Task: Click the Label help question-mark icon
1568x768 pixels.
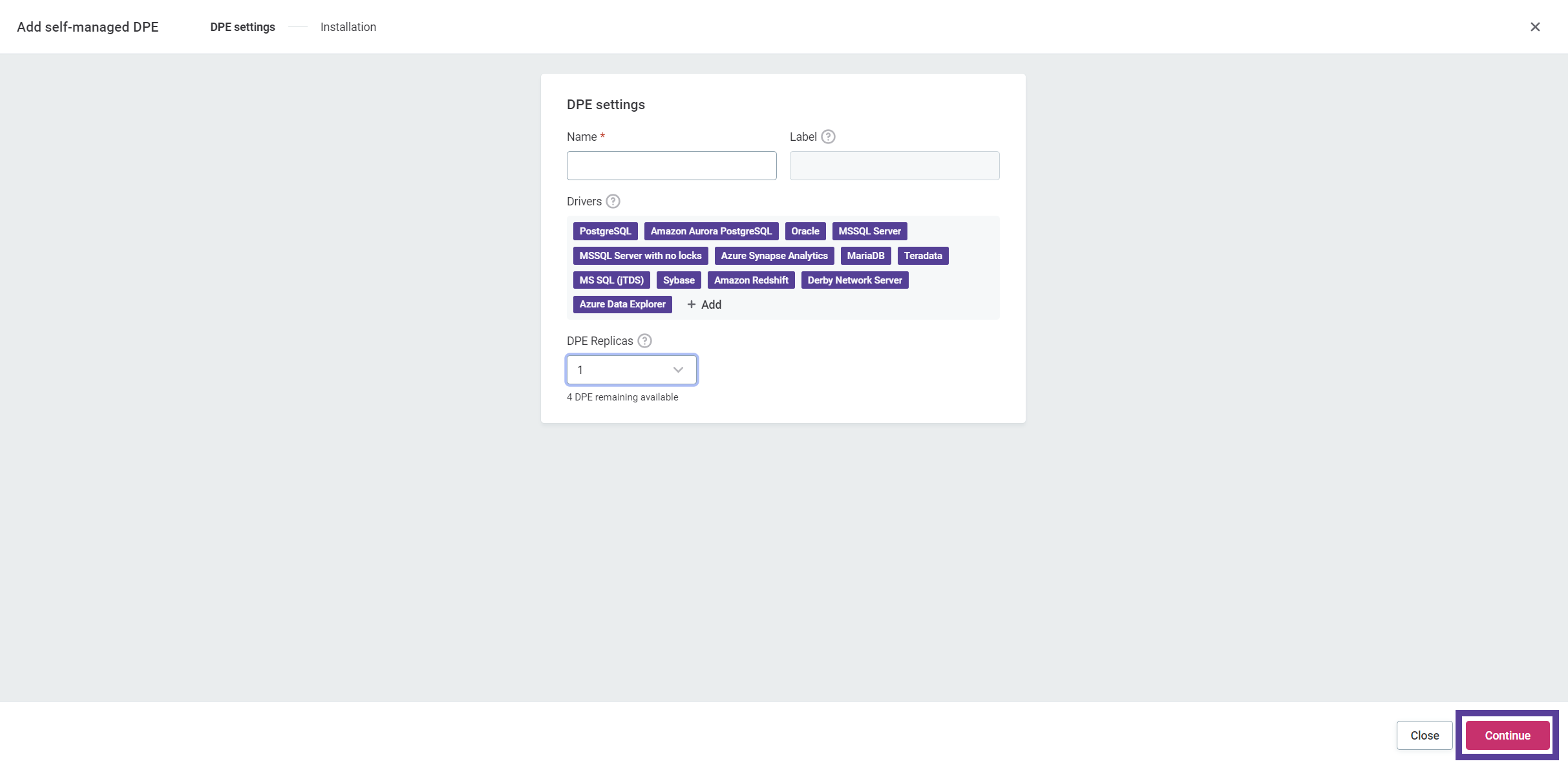Action: 828,137
